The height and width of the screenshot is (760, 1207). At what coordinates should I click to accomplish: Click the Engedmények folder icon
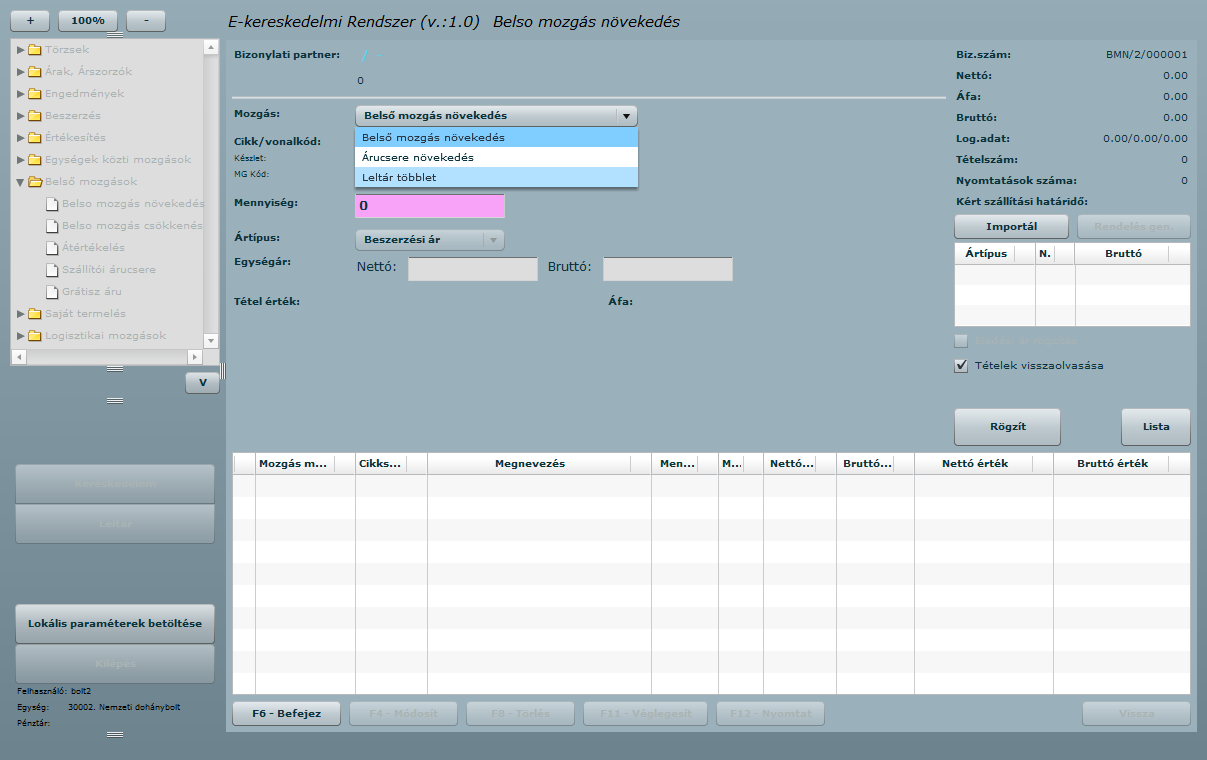click(x=35, y=93)
